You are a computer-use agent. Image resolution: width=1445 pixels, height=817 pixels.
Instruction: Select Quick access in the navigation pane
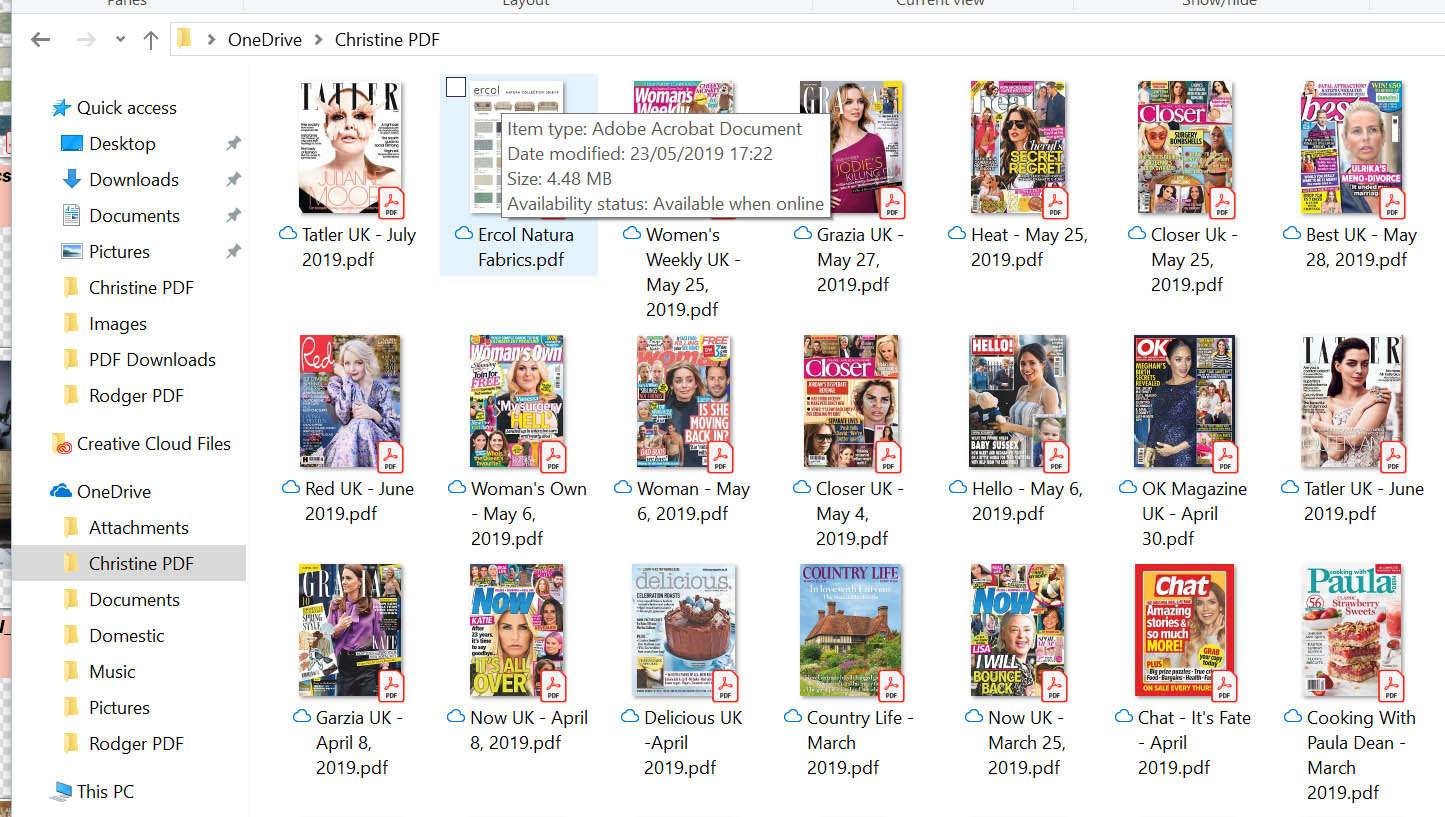(x=126, y=108)
